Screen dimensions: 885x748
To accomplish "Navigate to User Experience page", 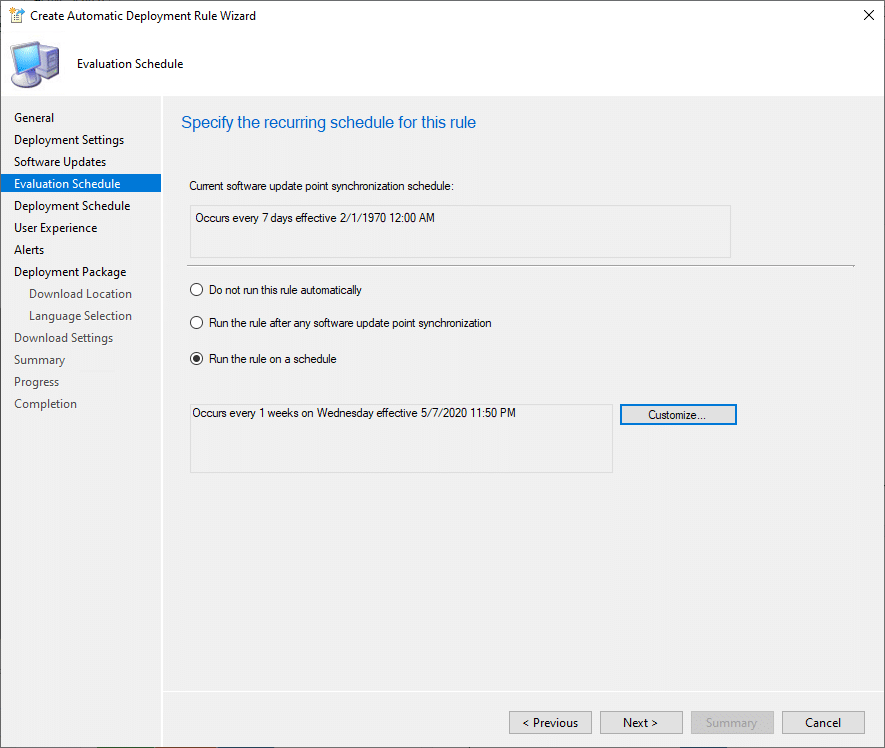I will tap(56, 228).
